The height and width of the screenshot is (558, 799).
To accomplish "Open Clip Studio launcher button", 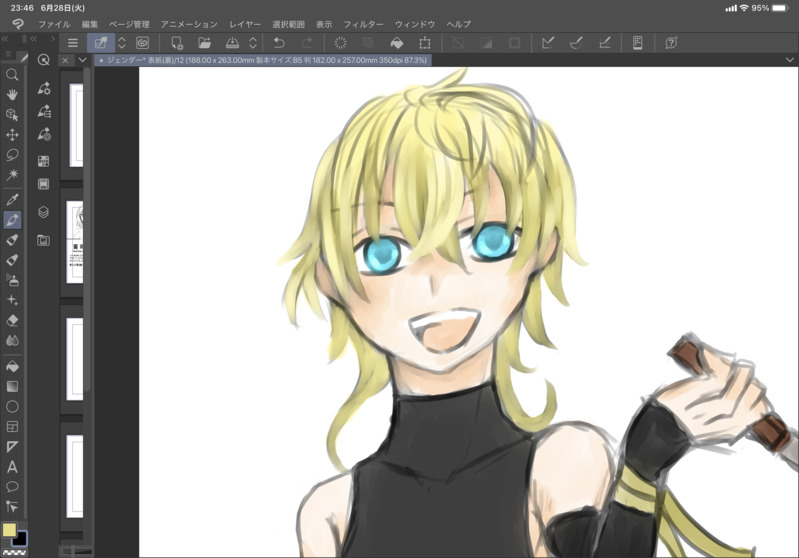I will coord(101,43).
